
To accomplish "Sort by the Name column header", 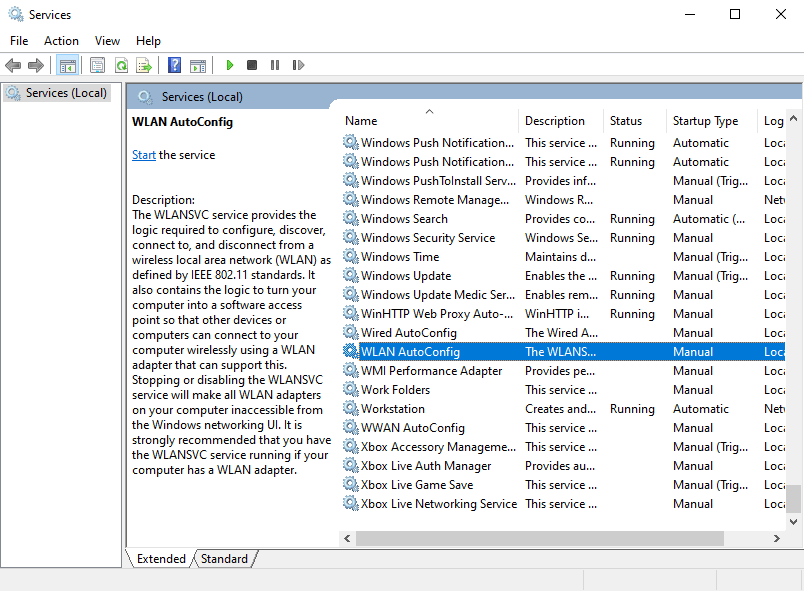I will tap(430, 120).
